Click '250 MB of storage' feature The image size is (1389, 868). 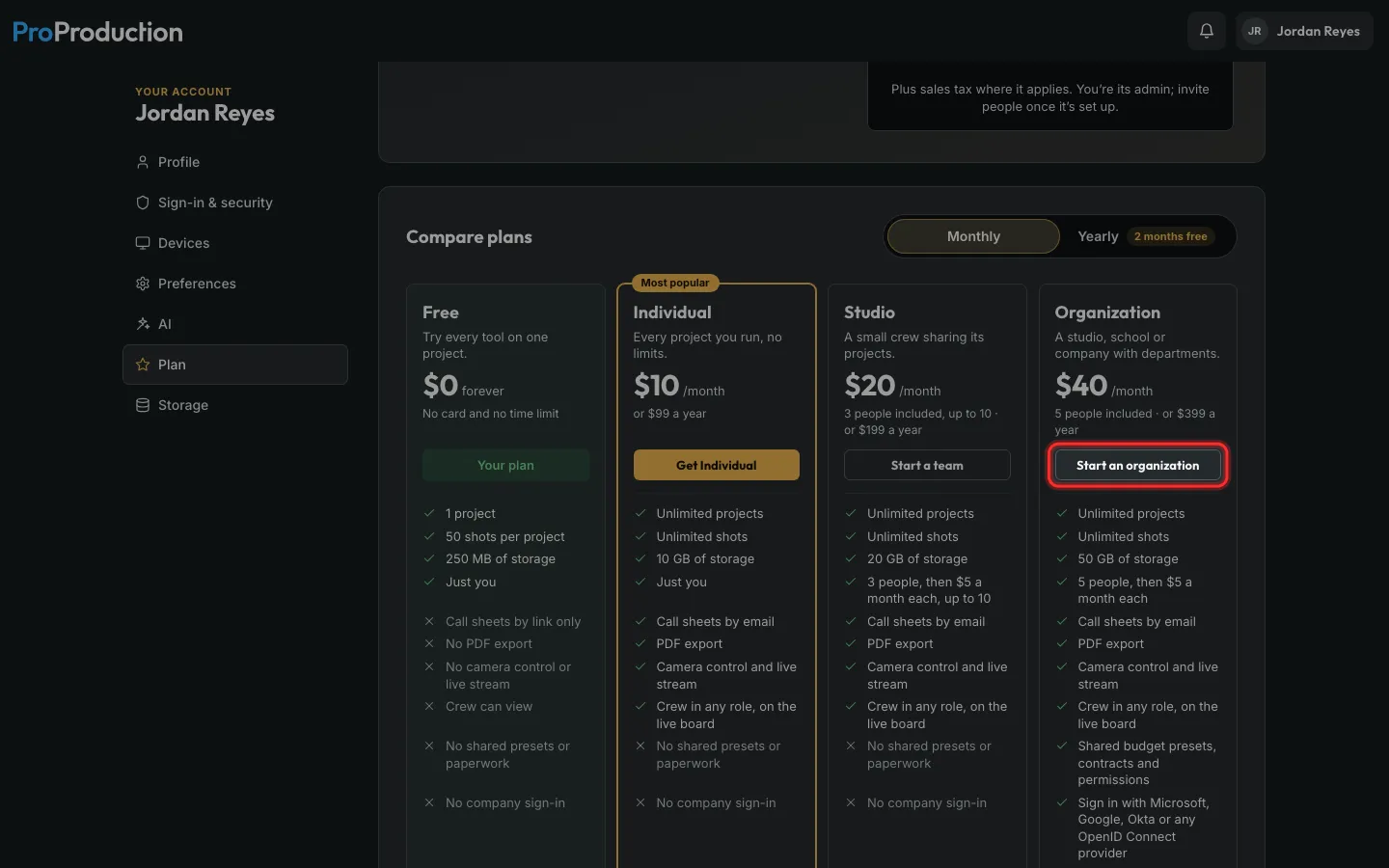501,559
